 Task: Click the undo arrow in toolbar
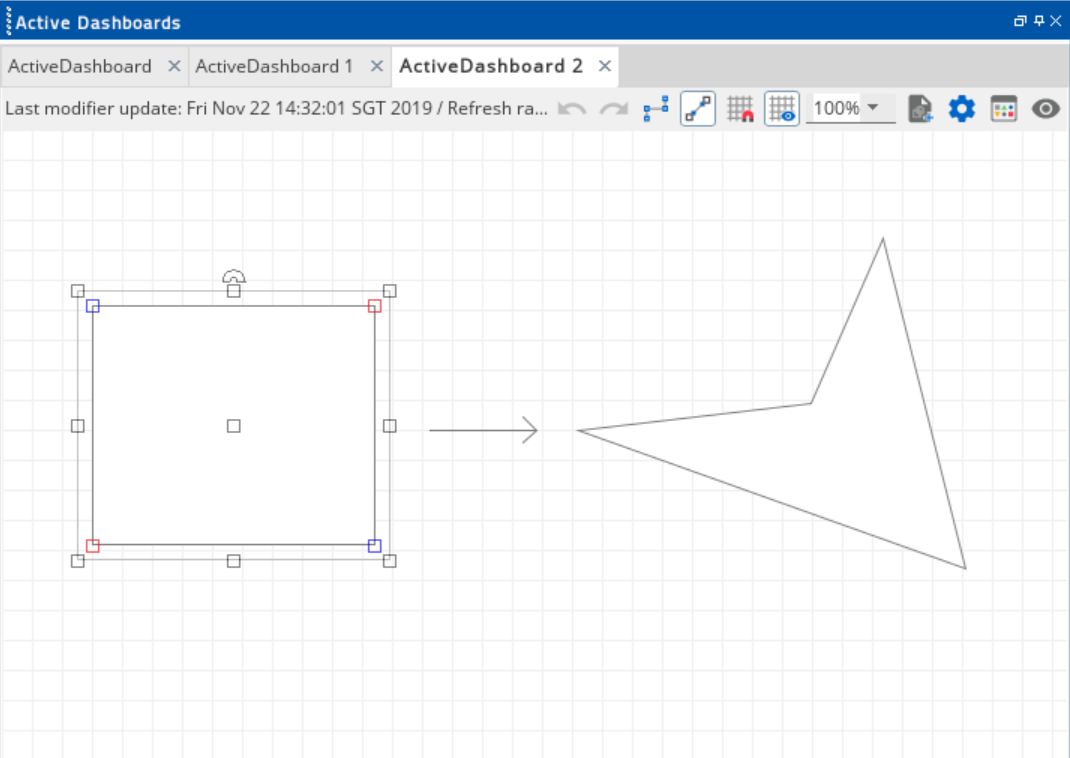[x=572, y=109]
